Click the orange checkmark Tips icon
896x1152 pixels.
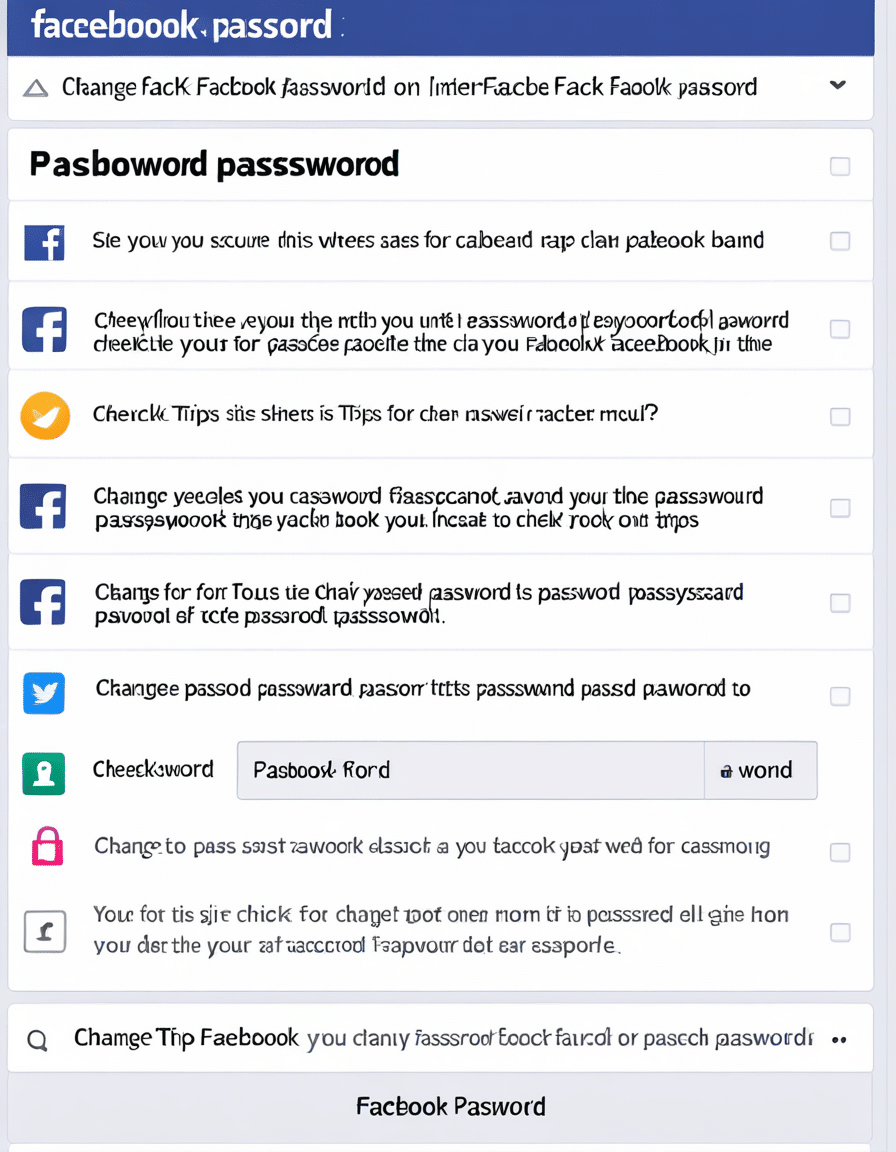(x=46, y=416)
